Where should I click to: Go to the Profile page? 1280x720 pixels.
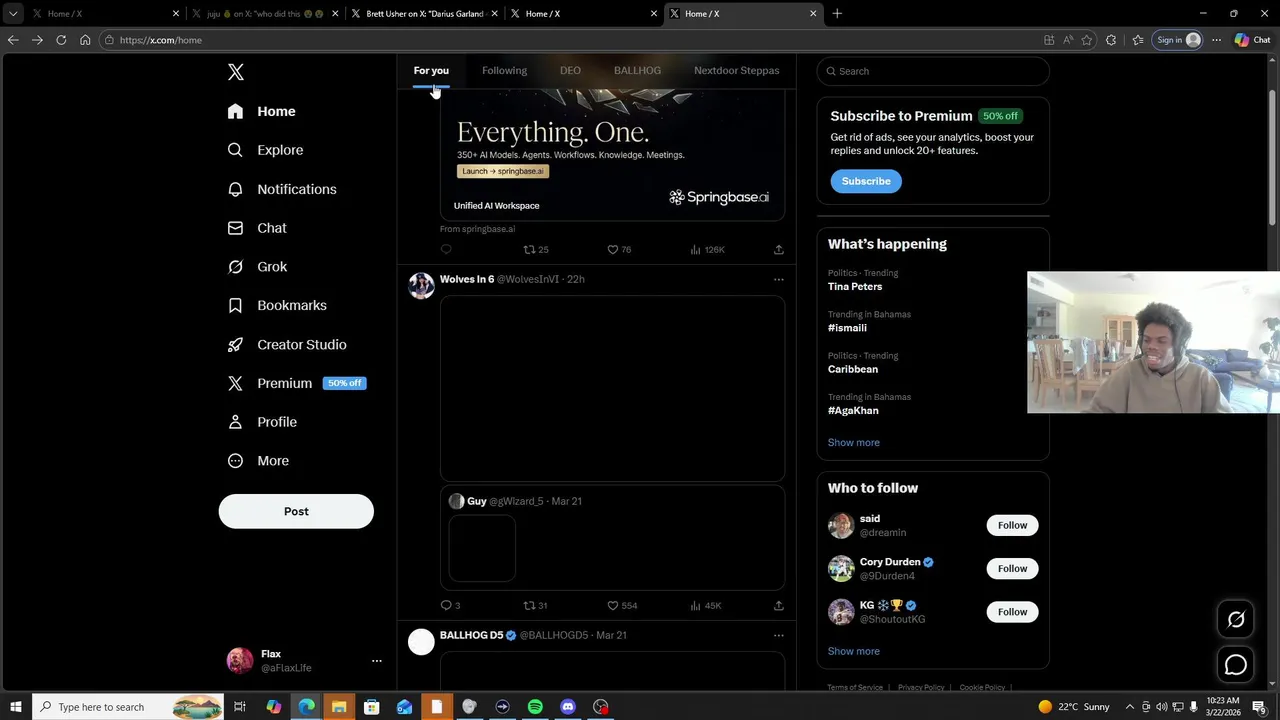tap(262, 422)
